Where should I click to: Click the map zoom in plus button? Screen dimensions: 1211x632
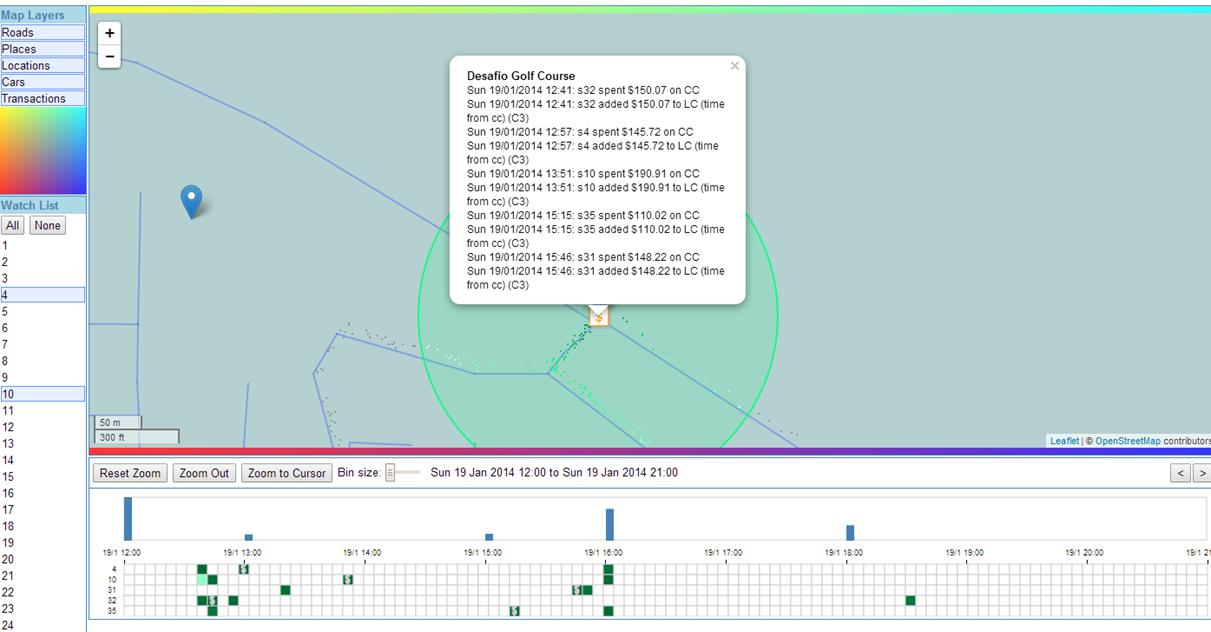[x=110, y=33]
